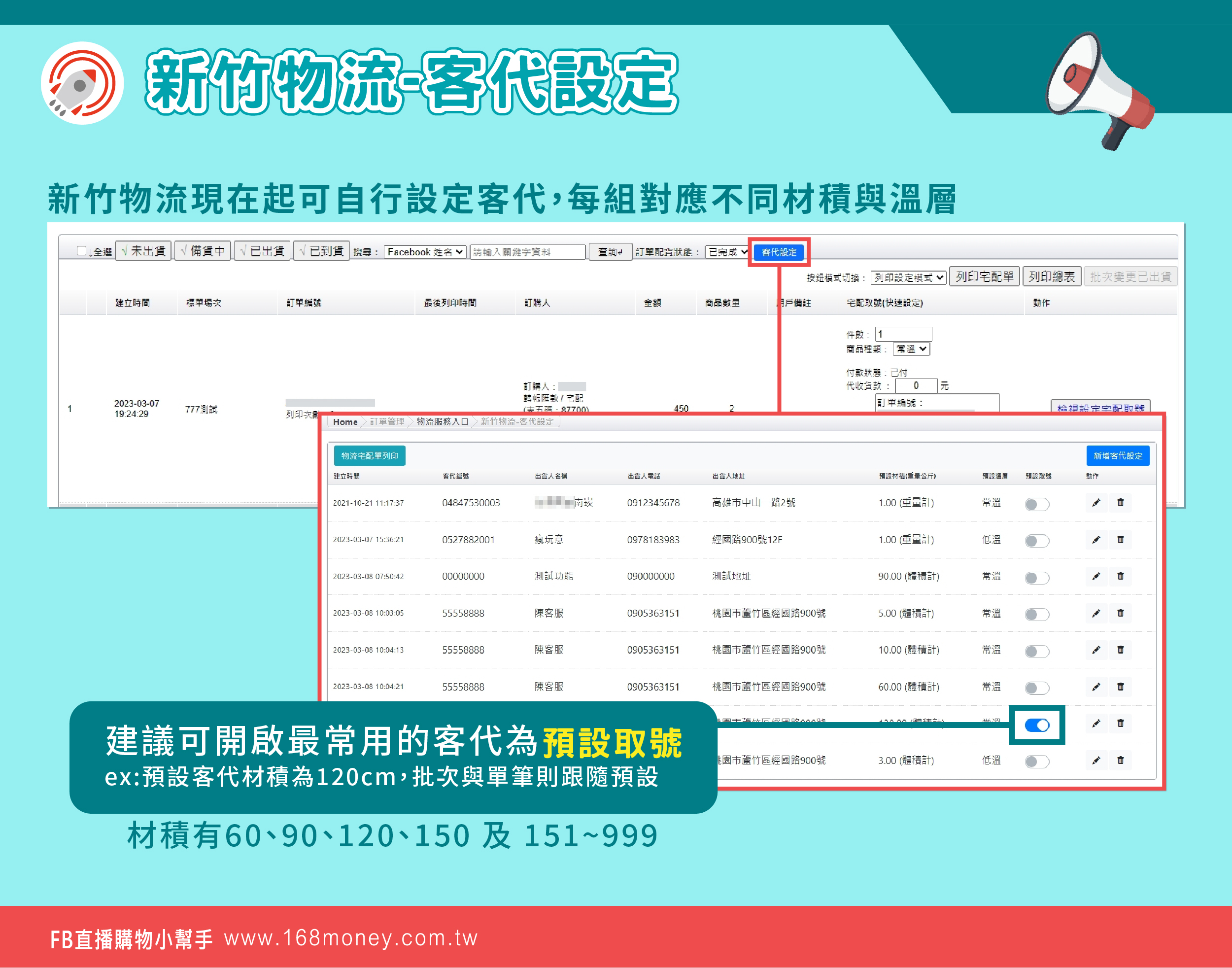Edit the 測試功能 00000000 entry
The height and width of the screenshot is (968, 1232).
[1096, 576]
